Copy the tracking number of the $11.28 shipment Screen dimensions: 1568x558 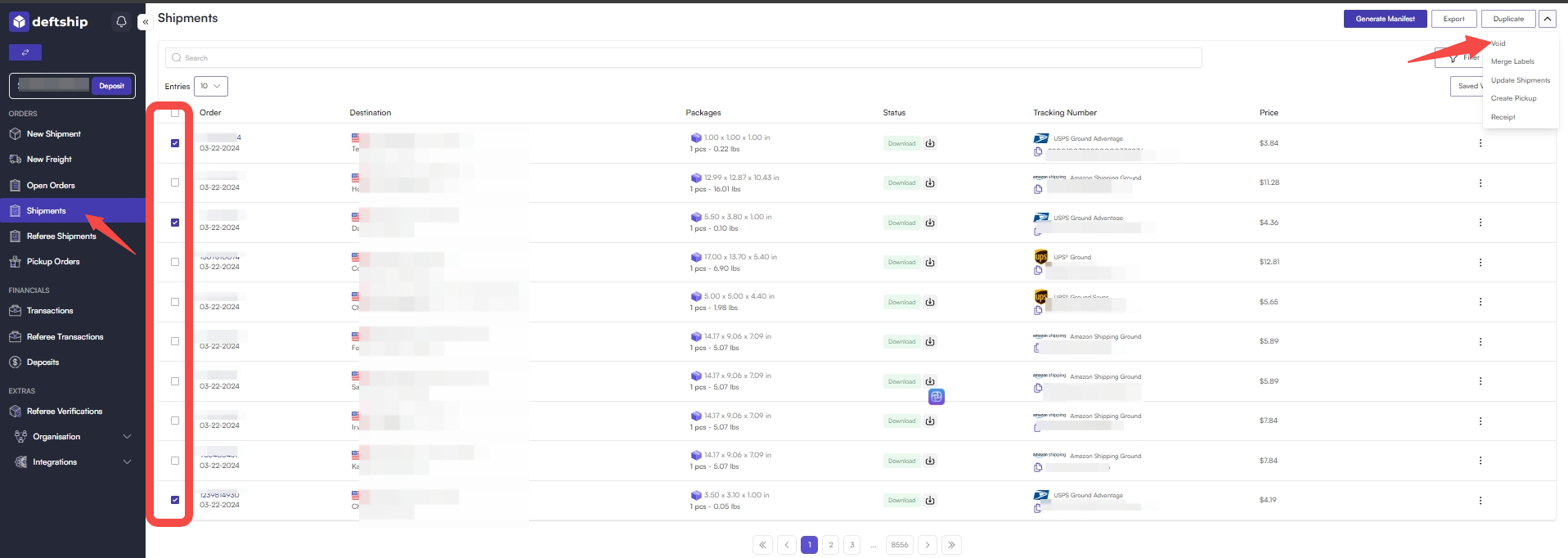(x=1038, y=189)
